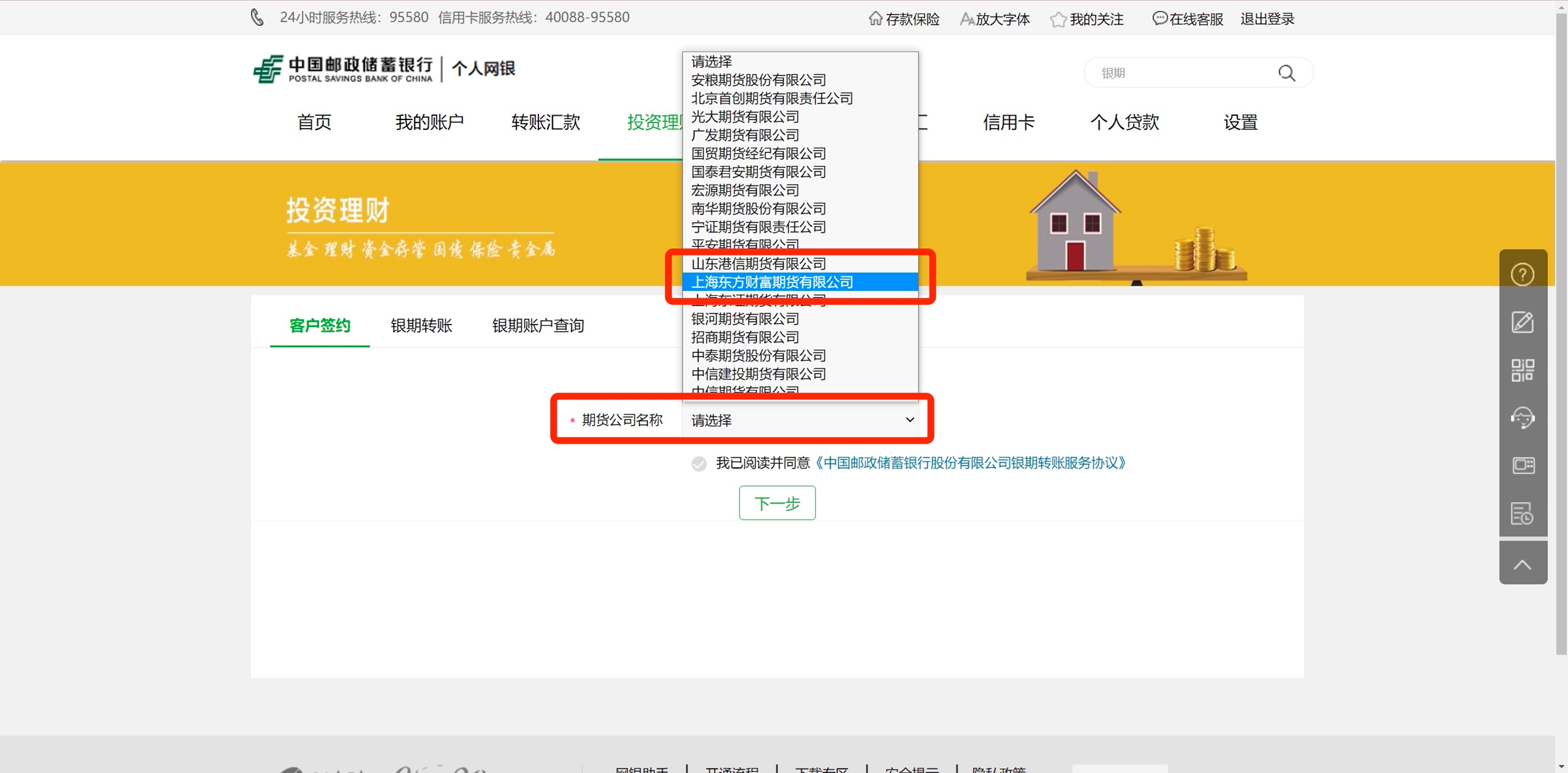Viewport: 1568px width, 773px height.
Task: Select 山东港信期货有限公司 from list
Action: coord(800,264)
